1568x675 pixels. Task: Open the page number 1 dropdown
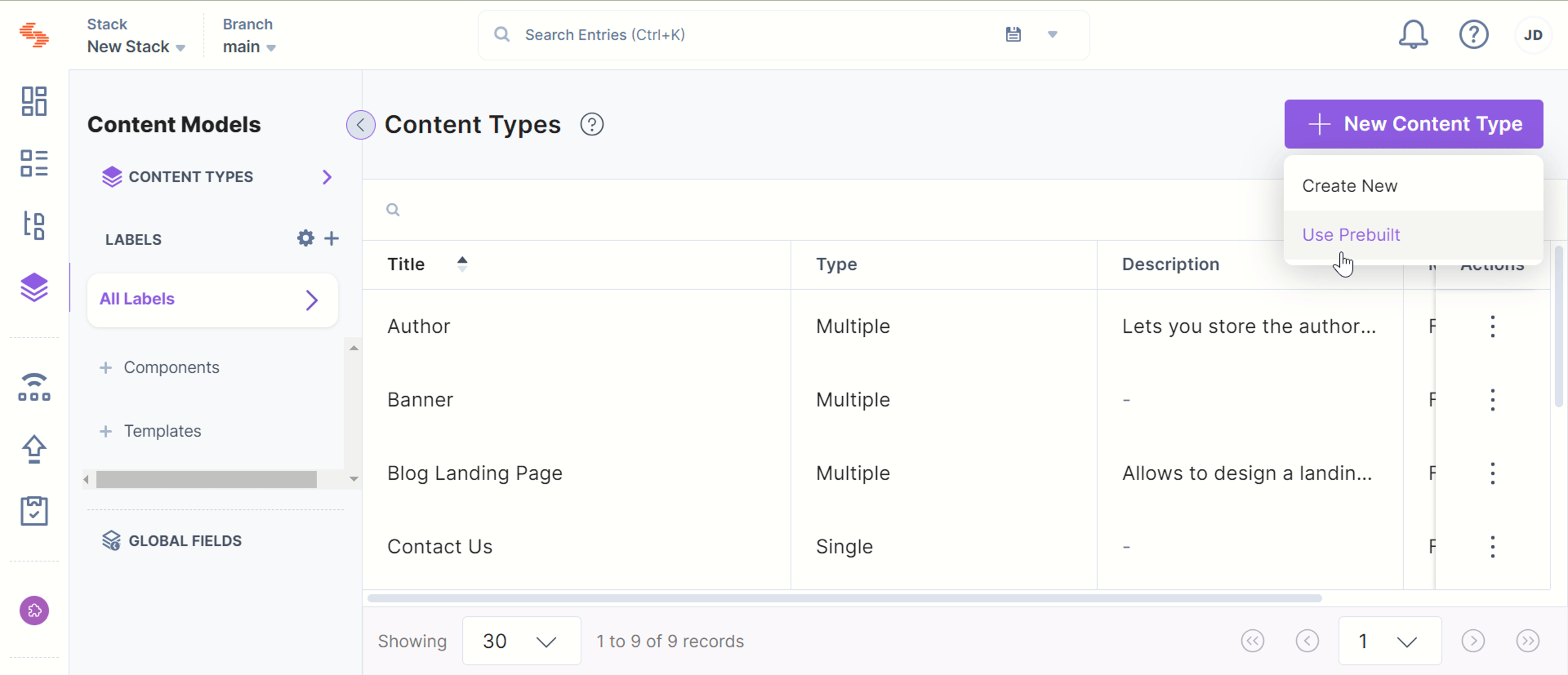pyautogui.click(x=1390, y=640)
